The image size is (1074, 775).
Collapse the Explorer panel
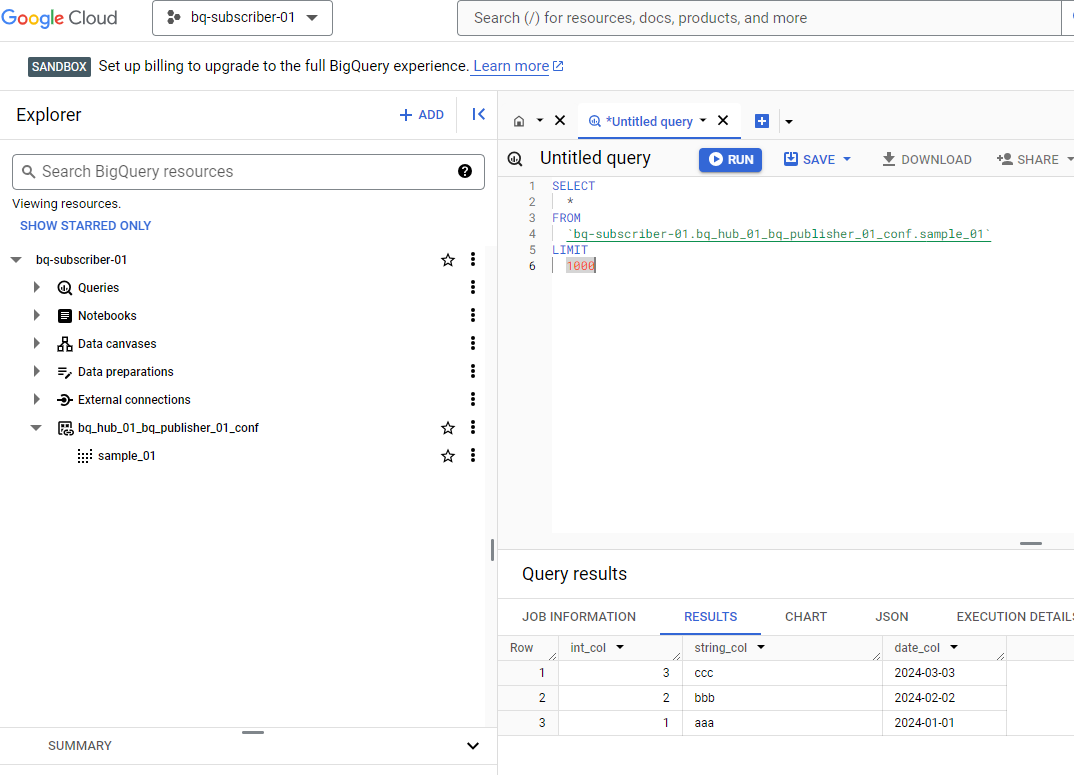pyautogui.click(x=479, y=114)
